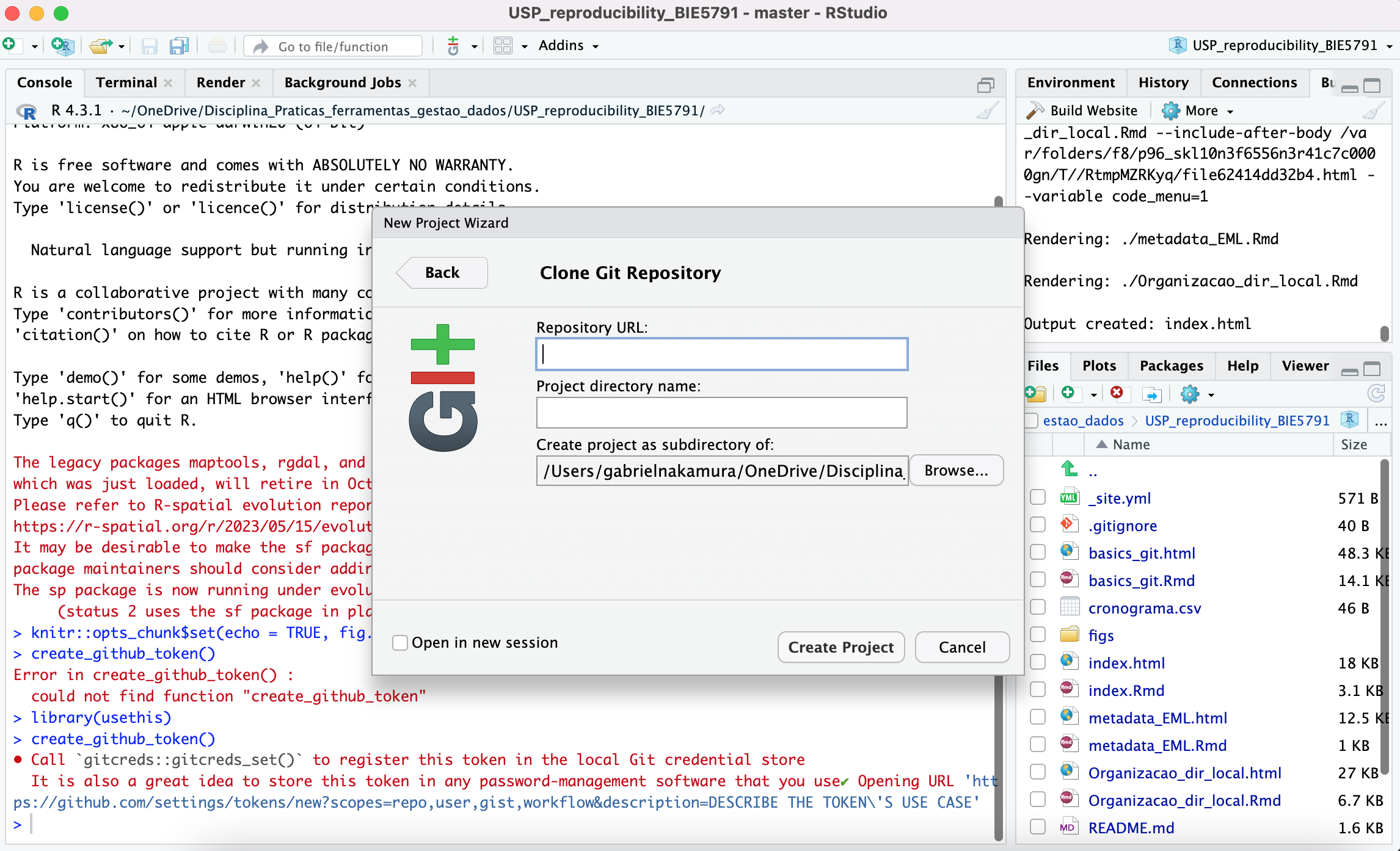This screenshot has height=851, width=1400.
Task: Click the view working directory arrow icon
Action: click(x=718, y=110)
